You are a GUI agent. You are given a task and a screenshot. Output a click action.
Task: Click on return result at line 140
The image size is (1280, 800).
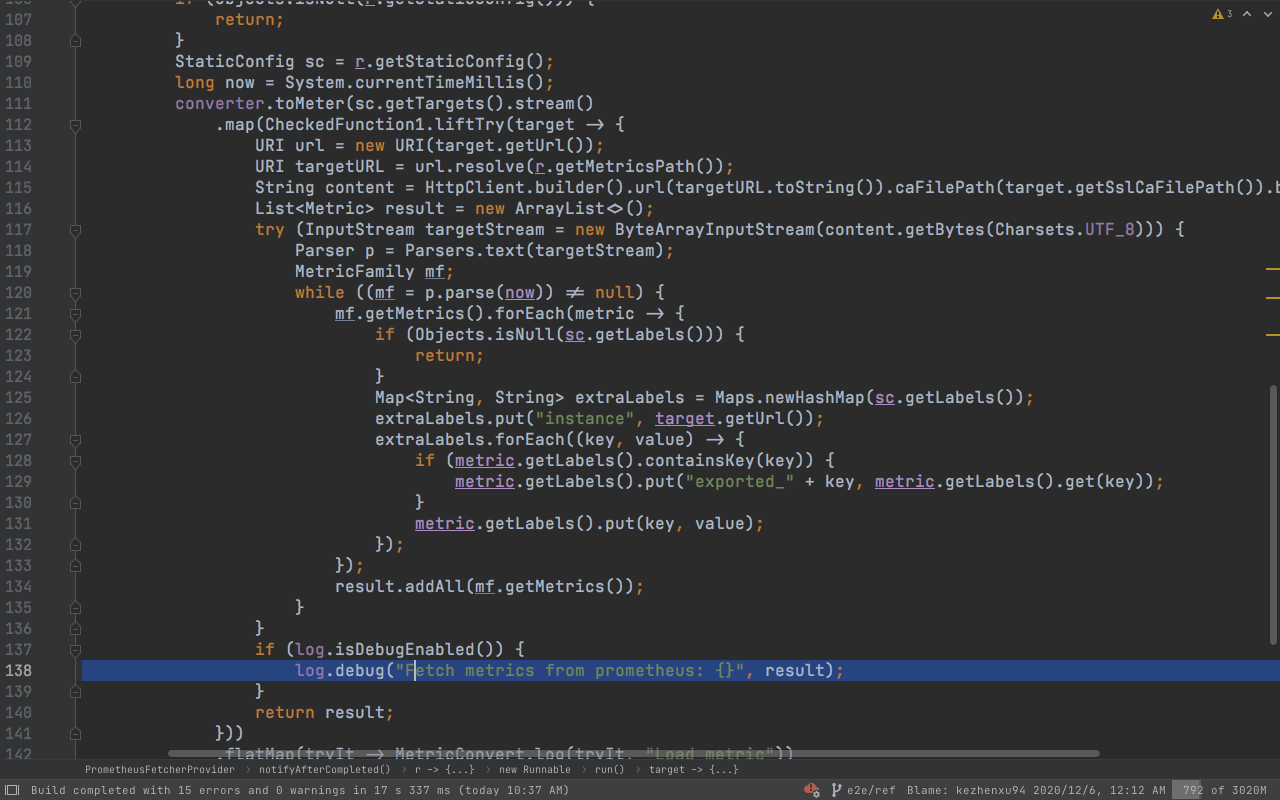point(320,712)
